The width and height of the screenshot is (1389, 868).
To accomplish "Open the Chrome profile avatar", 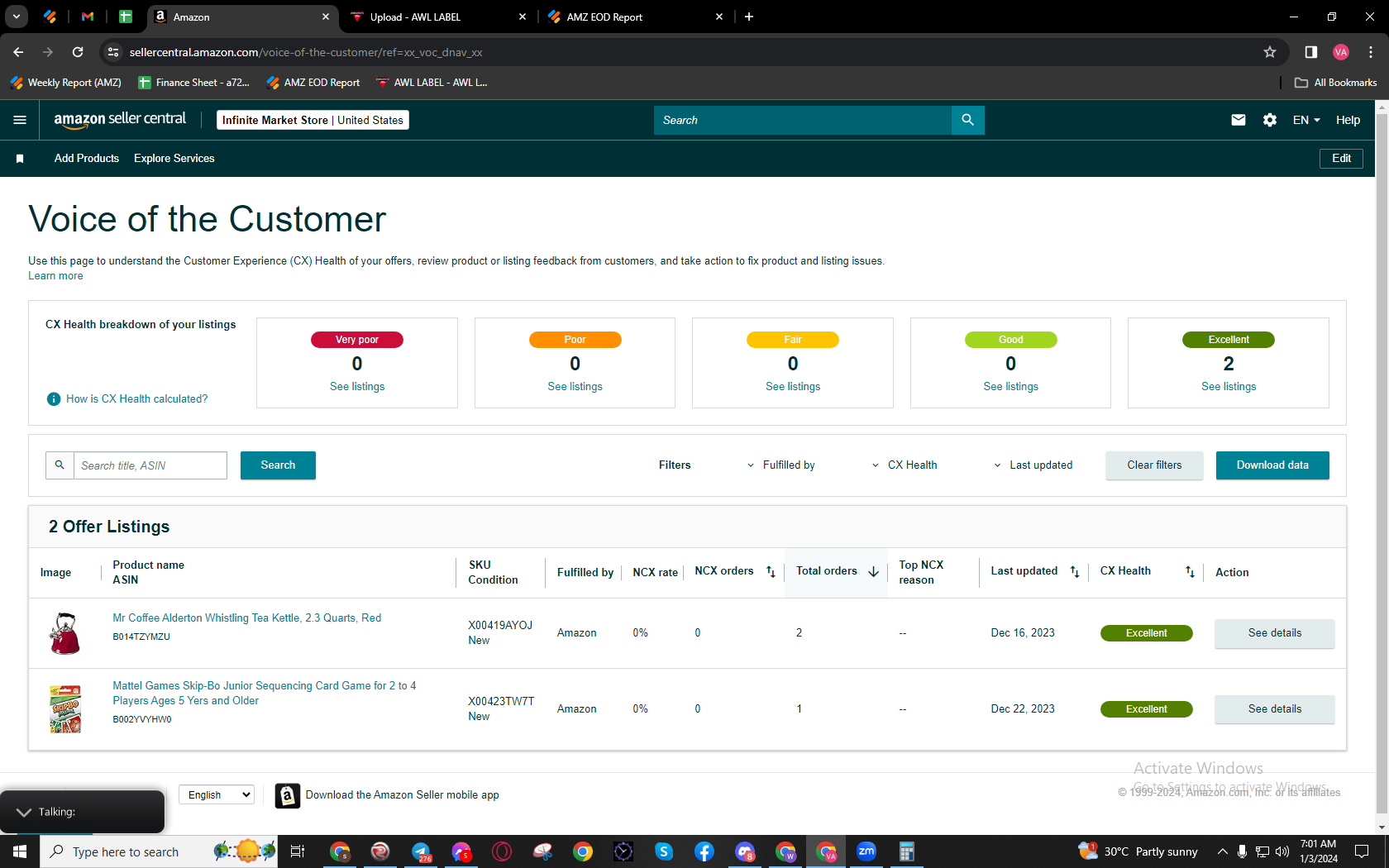I will click(x=1341, y=52).
